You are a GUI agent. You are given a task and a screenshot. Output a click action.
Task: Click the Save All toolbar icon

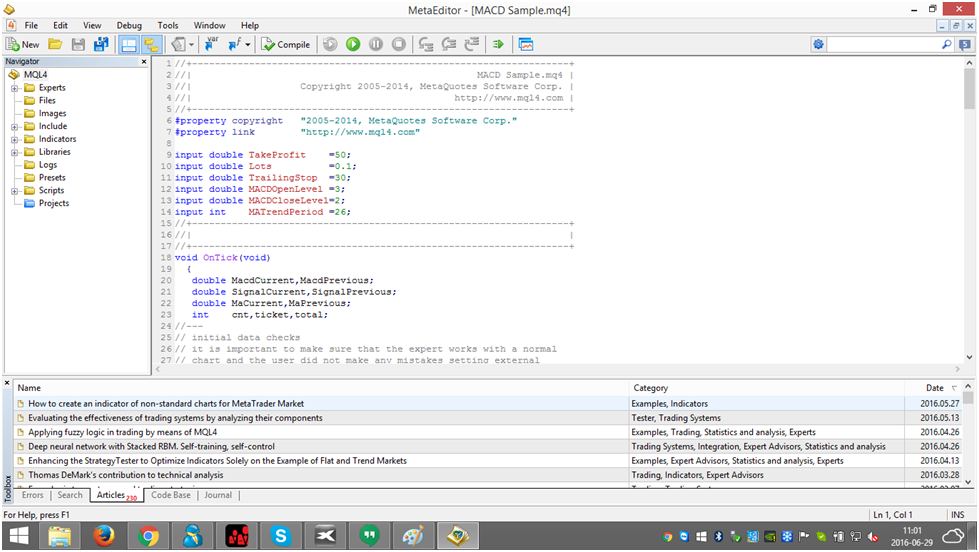click(100, 44)
